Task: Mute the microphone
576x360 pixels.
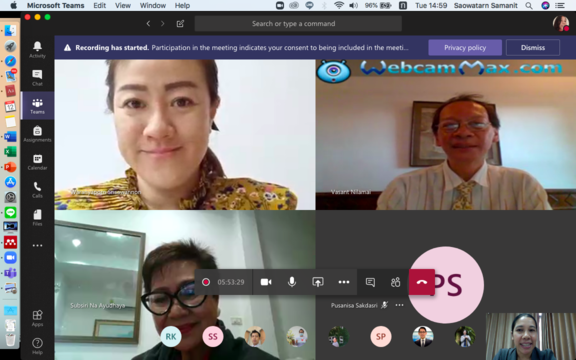Action: click(x=292, y=282)
